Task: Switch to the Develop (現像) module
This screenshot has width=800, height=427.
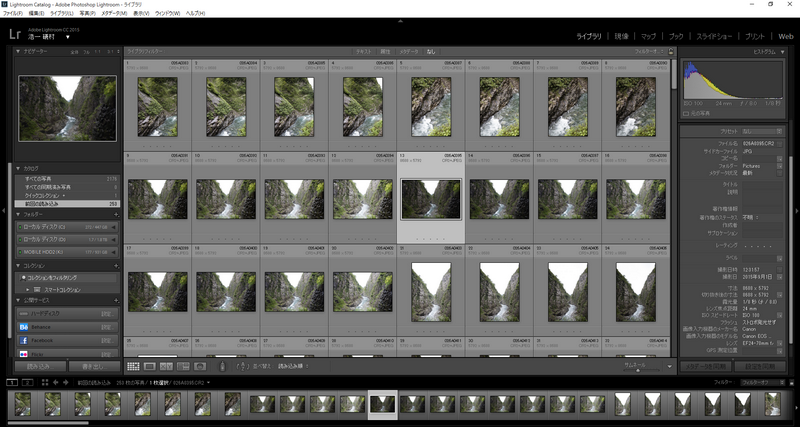Action: click(621, 37)
